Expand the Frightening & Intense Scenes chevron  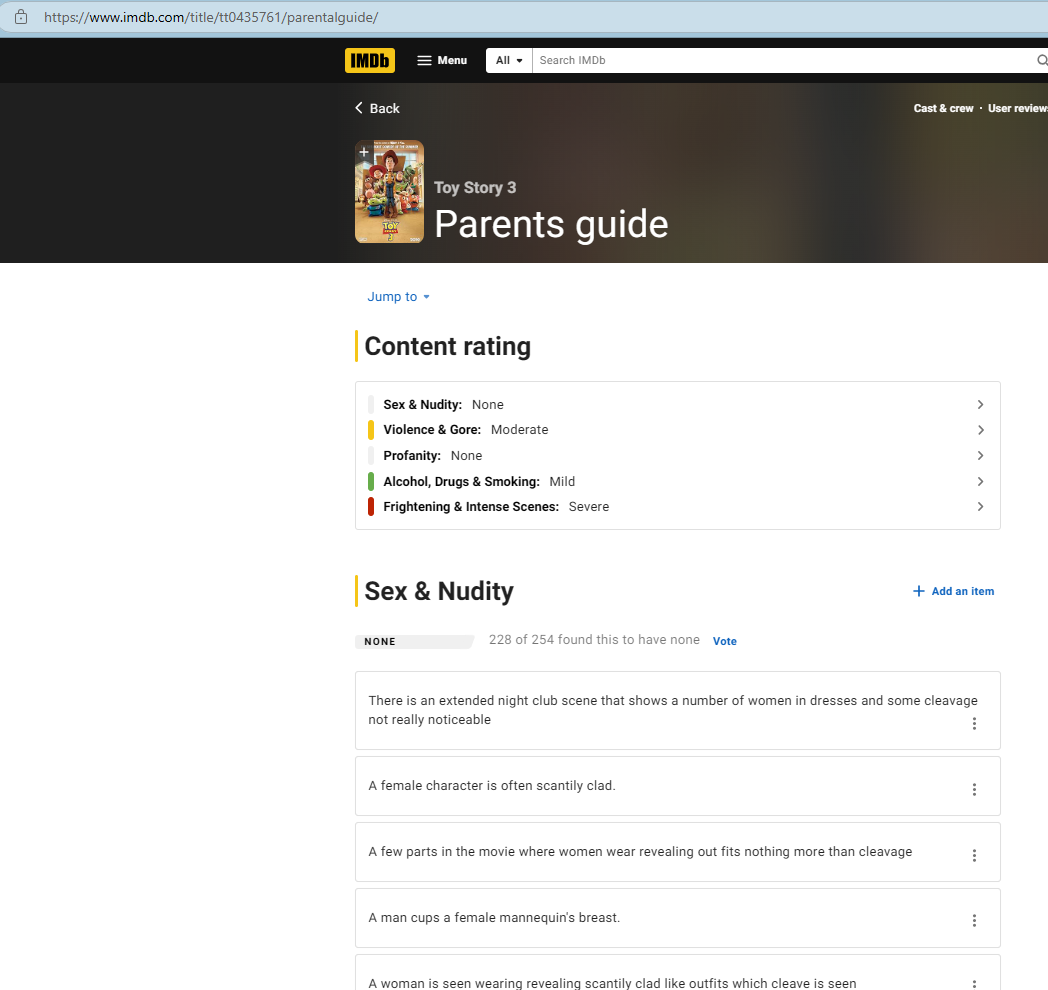click(x=980, y=507)
